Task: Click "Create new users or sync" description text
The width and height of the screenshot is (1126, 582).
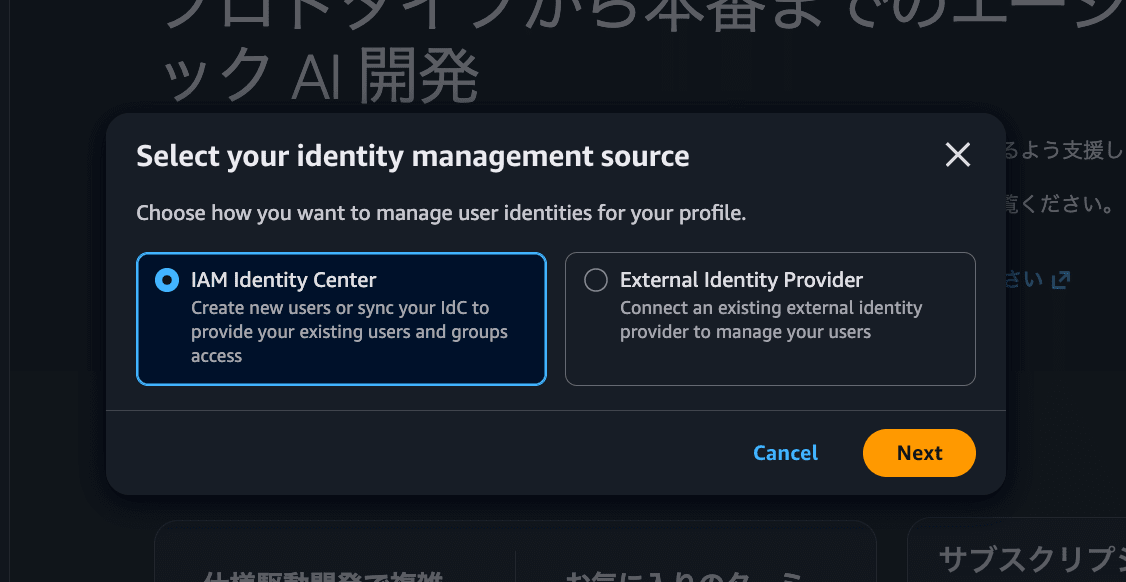Action: coord(349,332)
